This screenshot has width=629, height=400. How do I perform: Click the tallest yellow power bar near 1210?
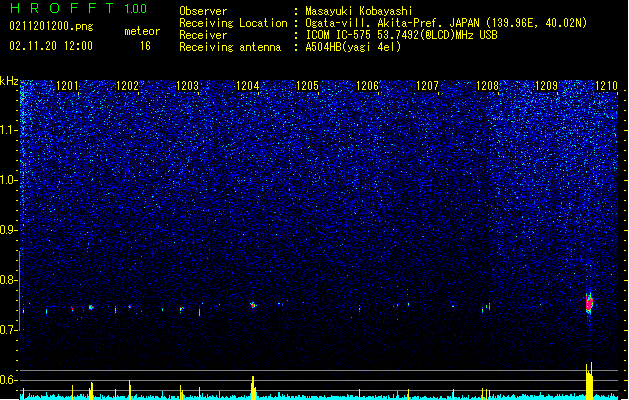coord(589,381)
